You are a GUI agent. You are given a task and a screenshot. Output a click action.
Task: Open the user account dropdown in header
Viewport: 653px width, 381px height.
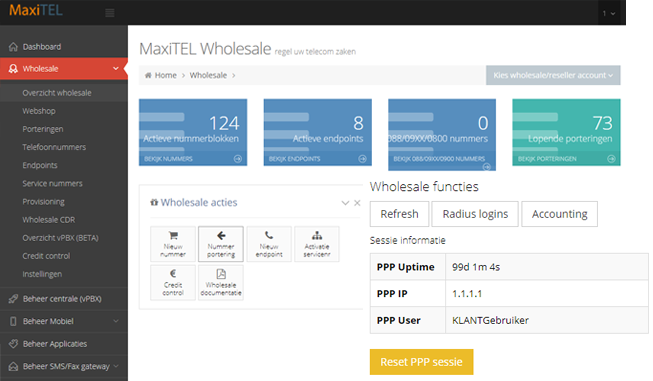[608, 13]
